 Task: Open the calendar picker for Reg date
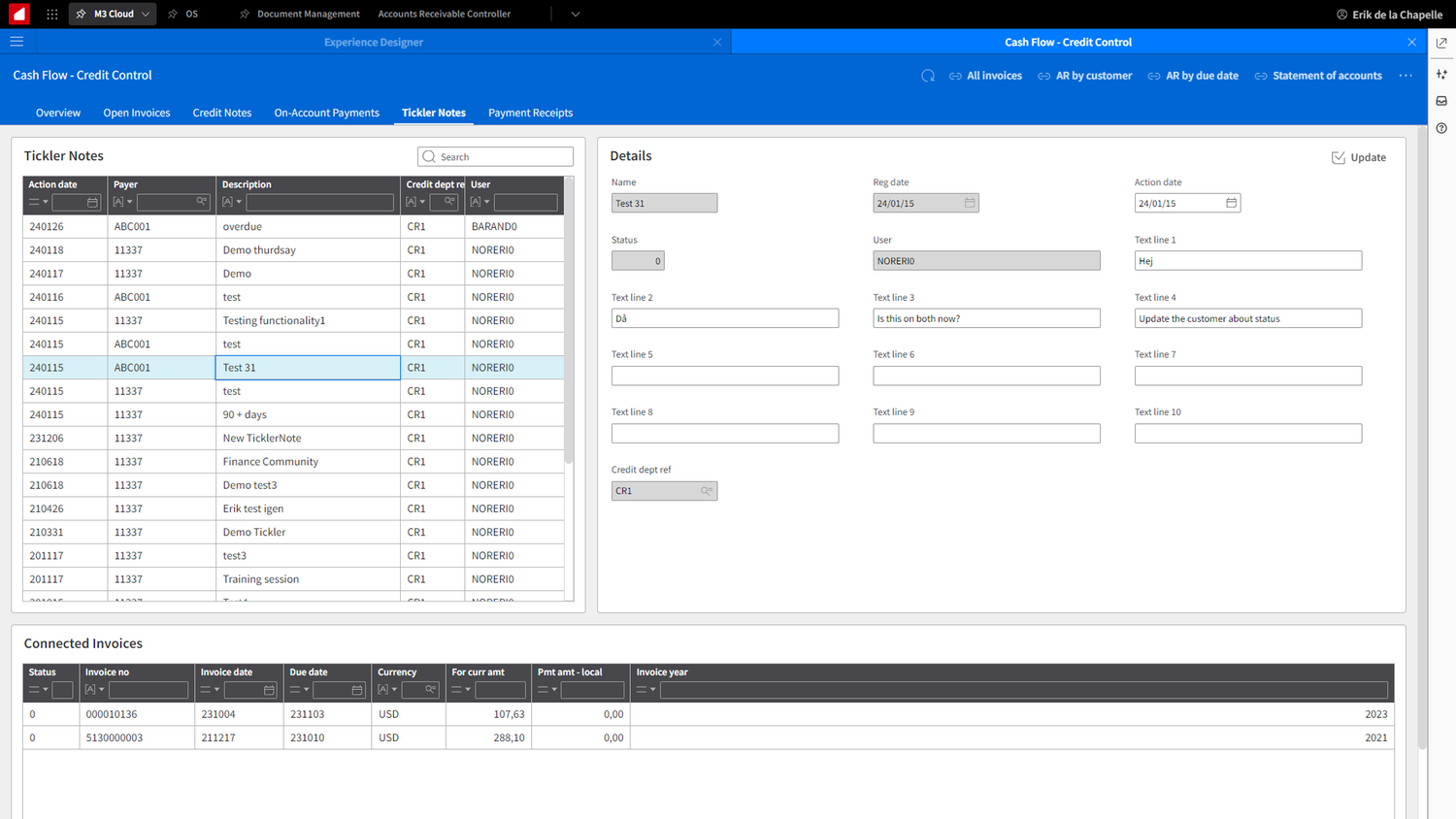(x=970, y=202)
